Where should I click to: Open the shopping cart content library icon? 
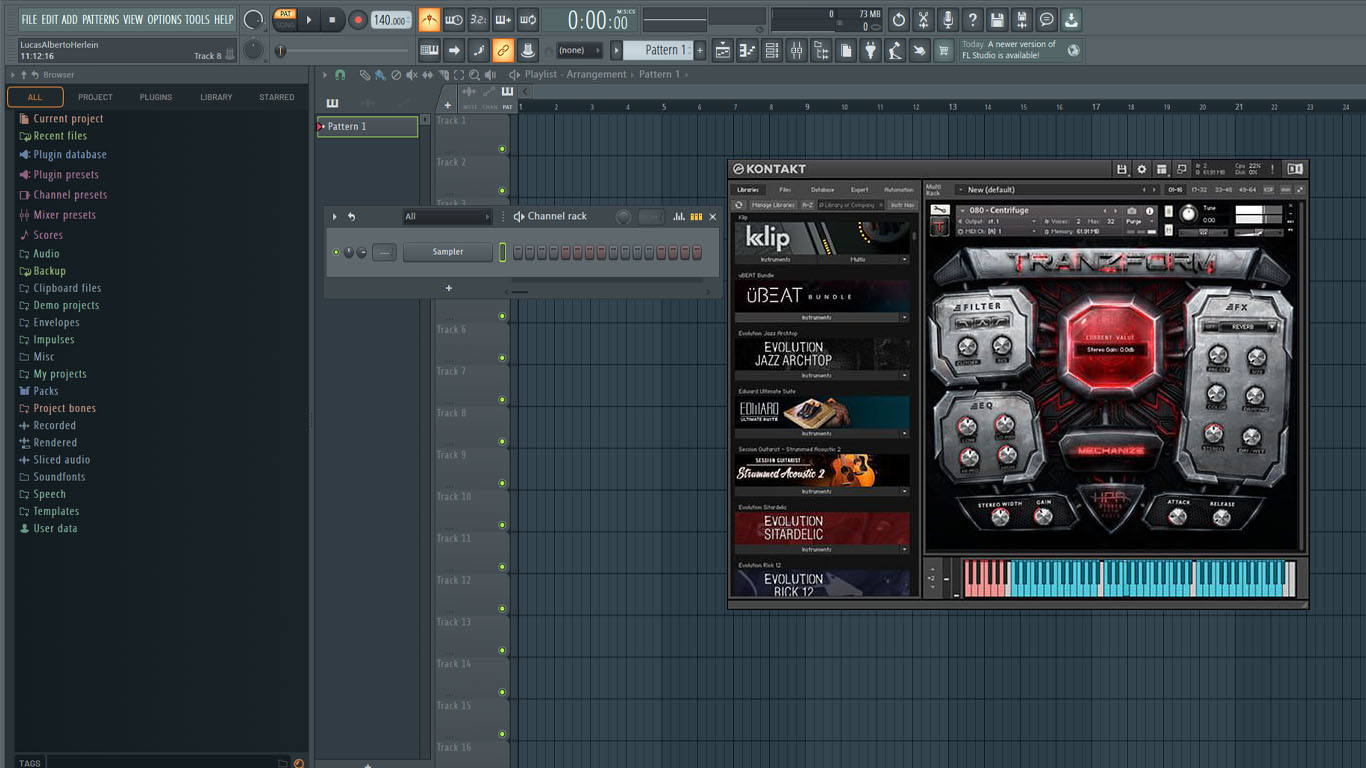[x=943, y=50]
